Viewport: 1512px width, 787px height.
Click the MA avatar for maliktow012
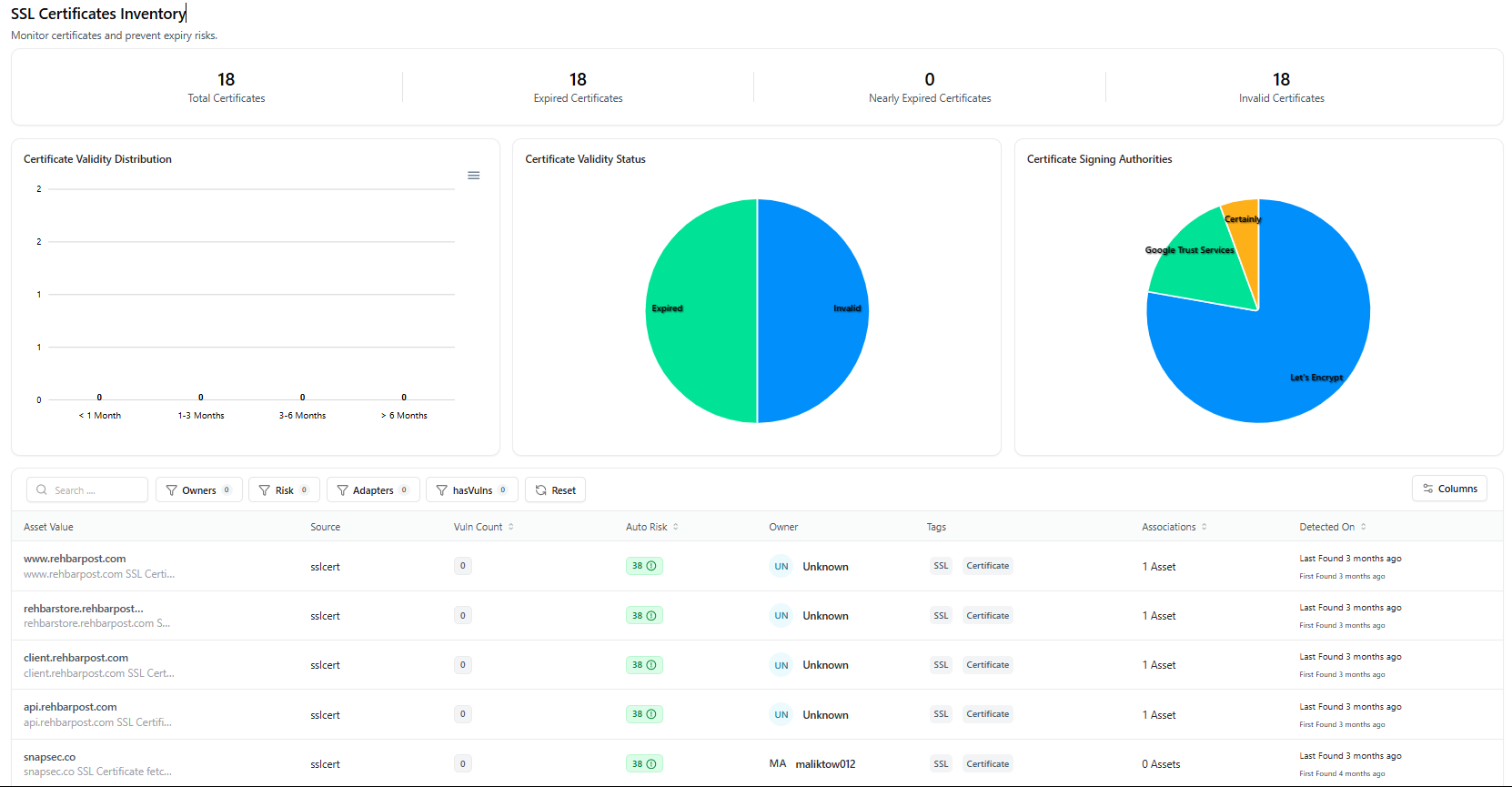click(778, 764)
